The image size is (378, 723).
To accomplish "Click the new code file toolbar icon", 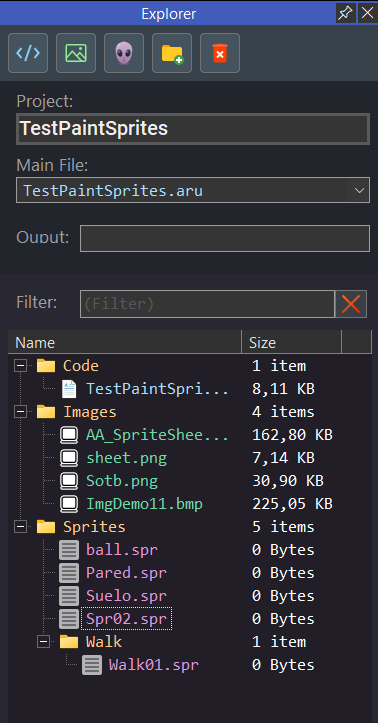I will click(x=28, y=53).
